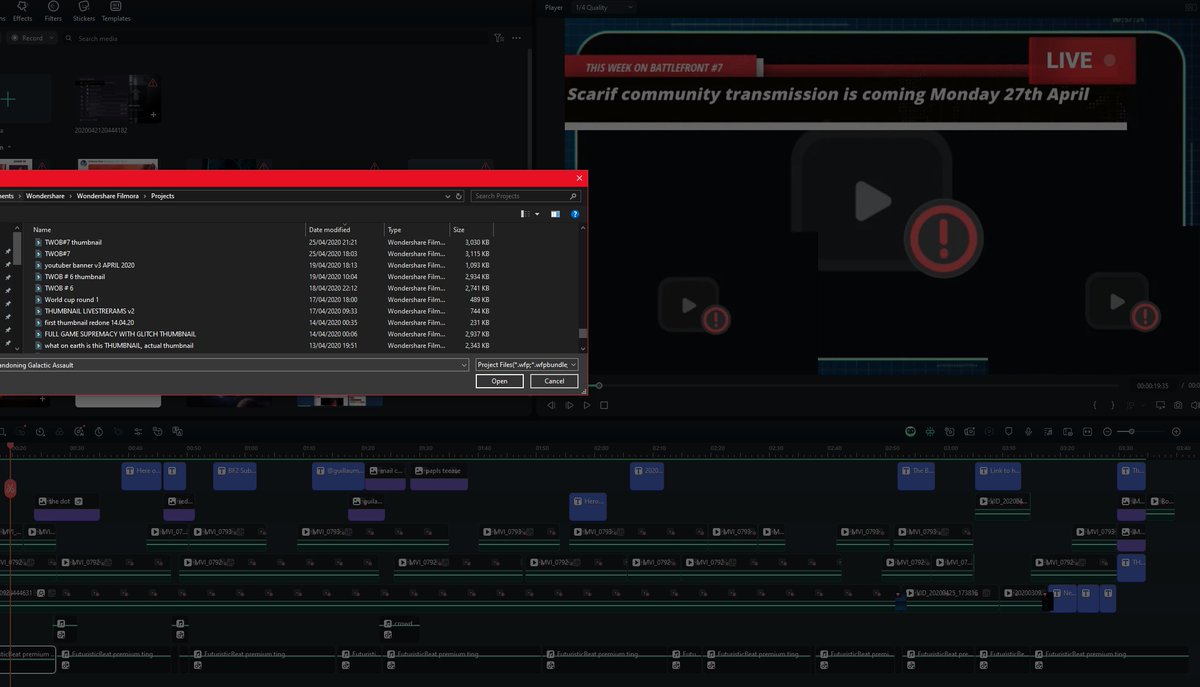Click the Projects breadcrumb segment
The height and width of the screenshot is (687, 1200).
click(x=163, y=196)
